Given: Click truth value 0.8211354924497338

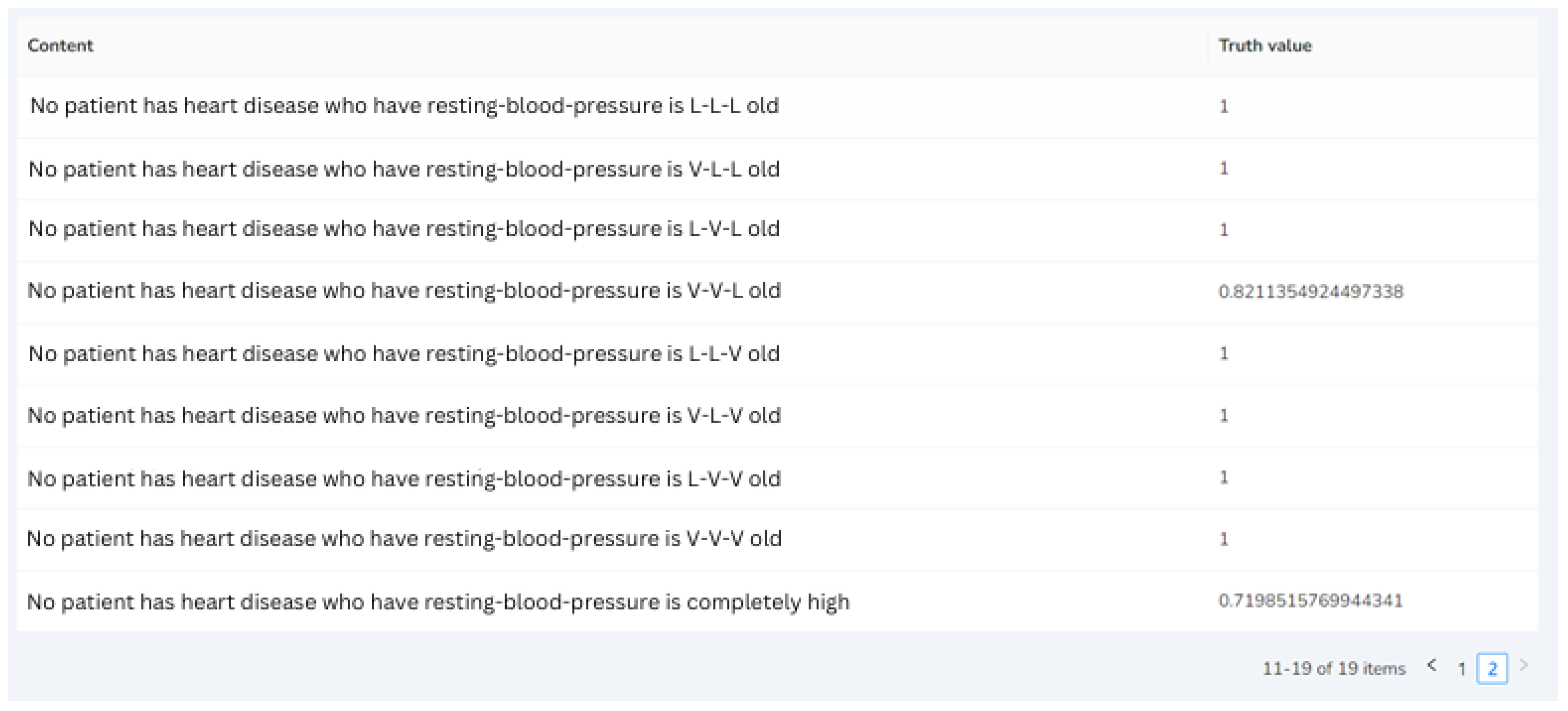Looking at the screenshot, I should [1311, 291].
